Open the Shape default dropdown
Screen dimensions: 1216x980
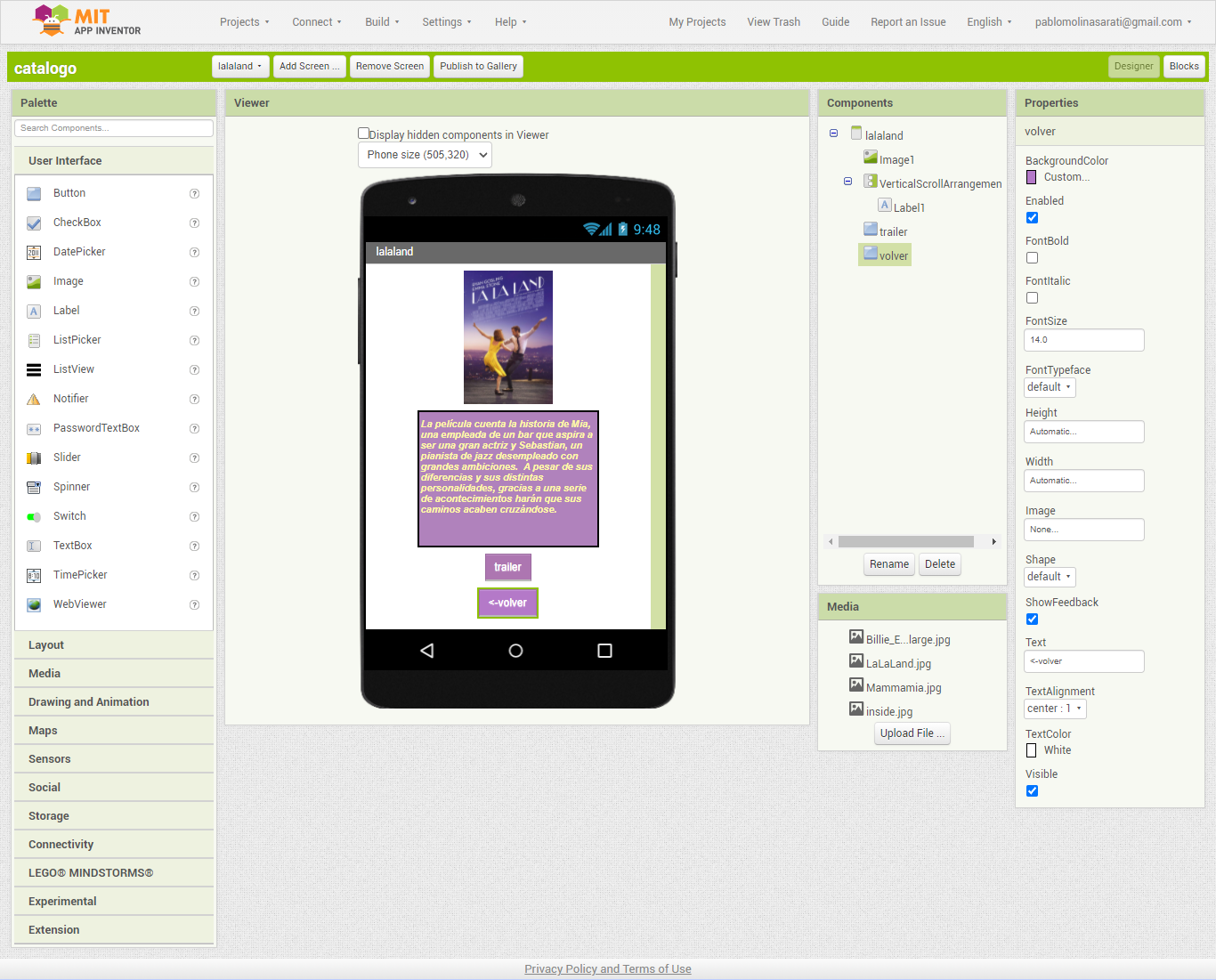1050,577
